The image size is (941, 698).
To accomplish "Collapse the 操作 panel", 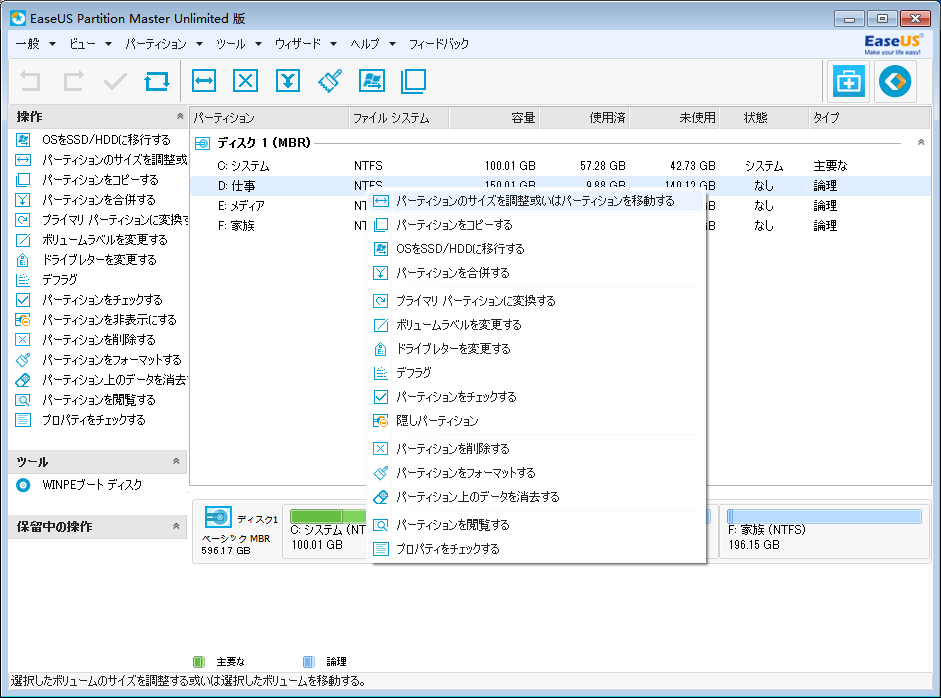I will click(x=179, y=116).
